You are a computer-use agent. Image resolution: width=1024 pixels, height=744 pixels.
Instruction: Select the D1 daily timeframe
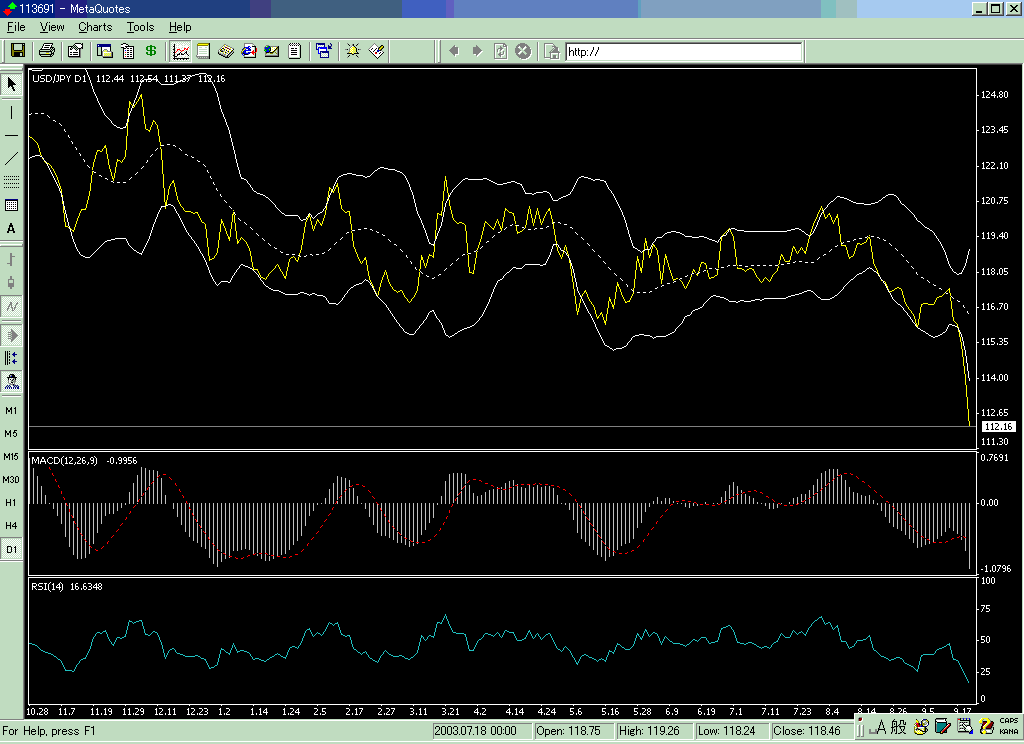point(11,549)
